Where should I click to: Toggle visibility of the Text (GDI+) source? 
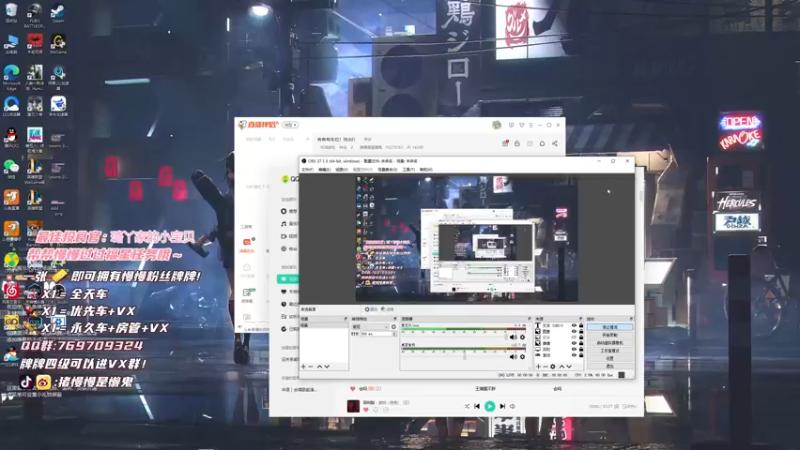[x=574, y=326]
